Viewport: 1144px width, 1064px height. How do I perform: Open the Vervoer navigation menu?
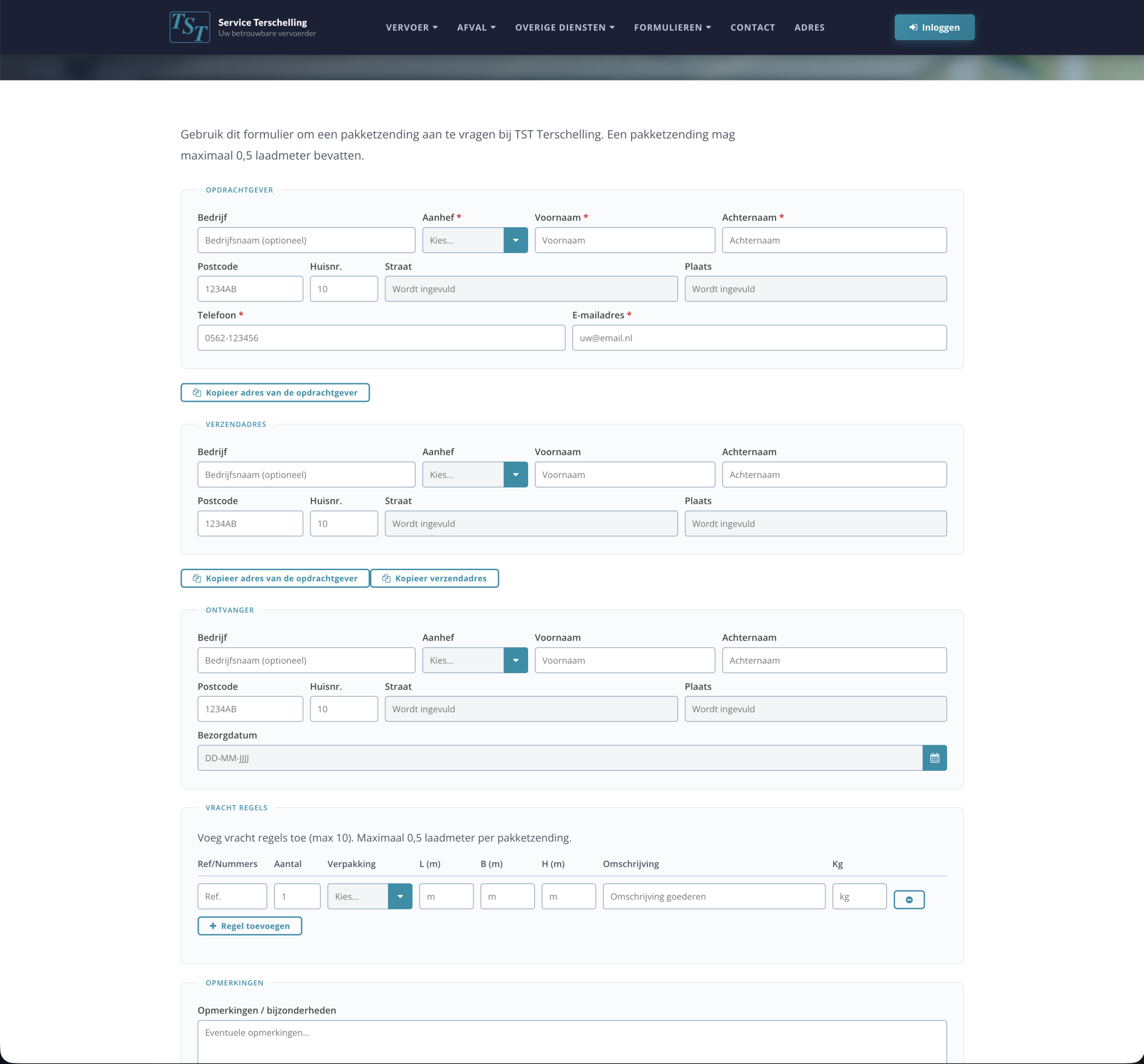pos(411,27)
